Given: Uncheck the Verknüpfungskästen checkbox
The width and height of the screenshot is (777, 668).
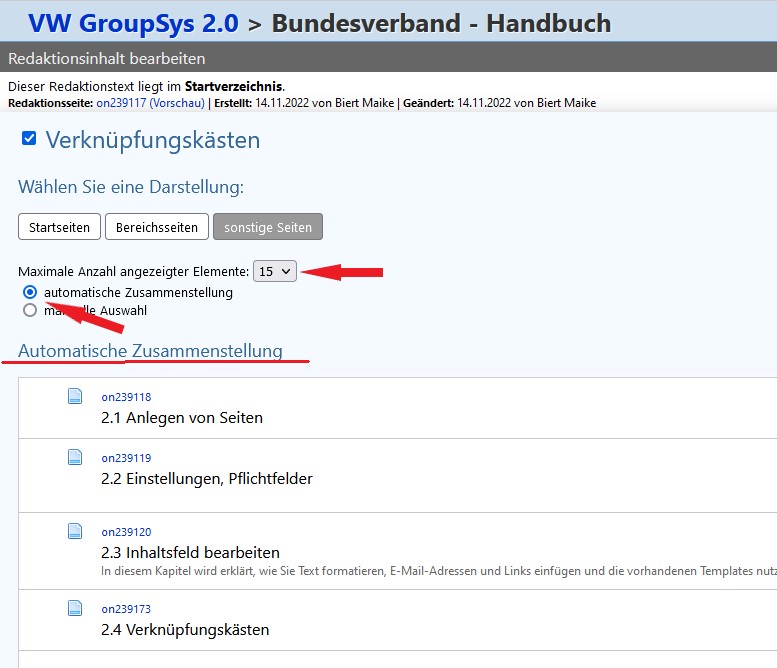Looking at the screenshot, I should pyautogui.click(x=29, y=138).
